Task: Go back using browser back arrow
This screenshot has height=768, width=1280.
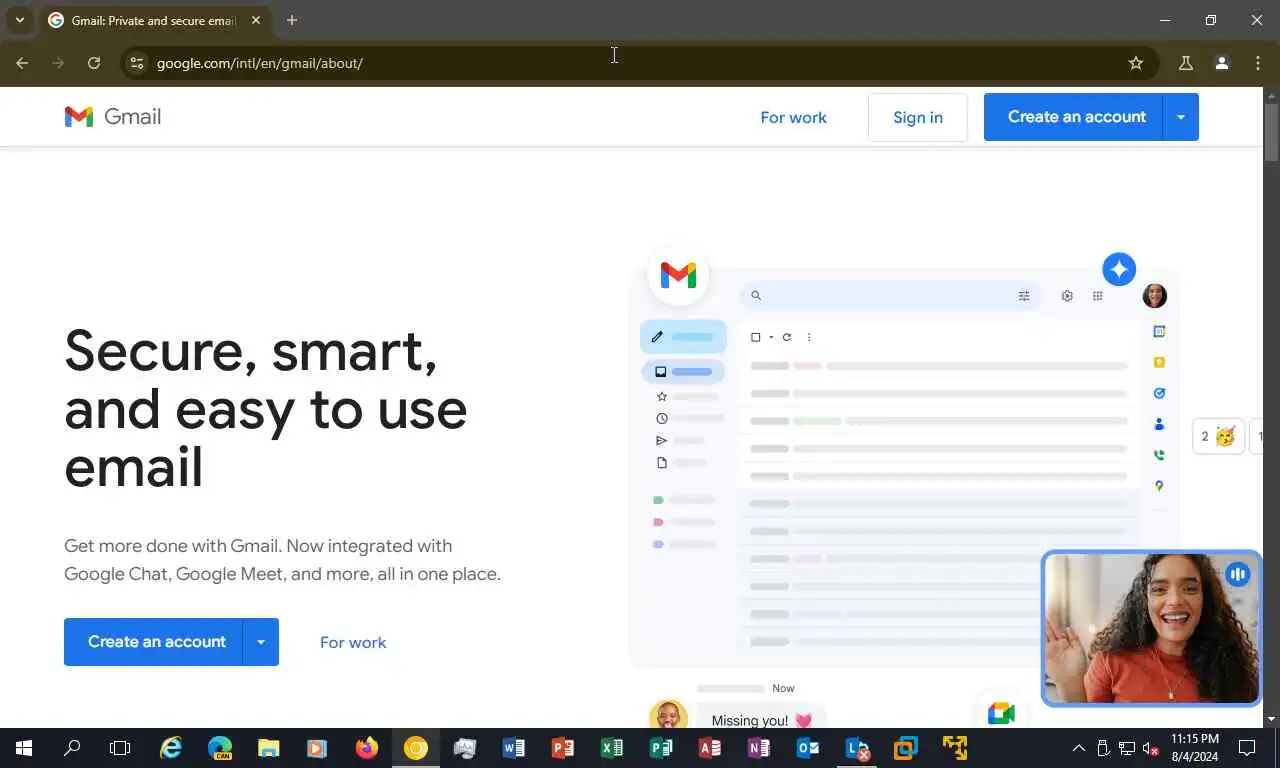Action: pos(22,63)
